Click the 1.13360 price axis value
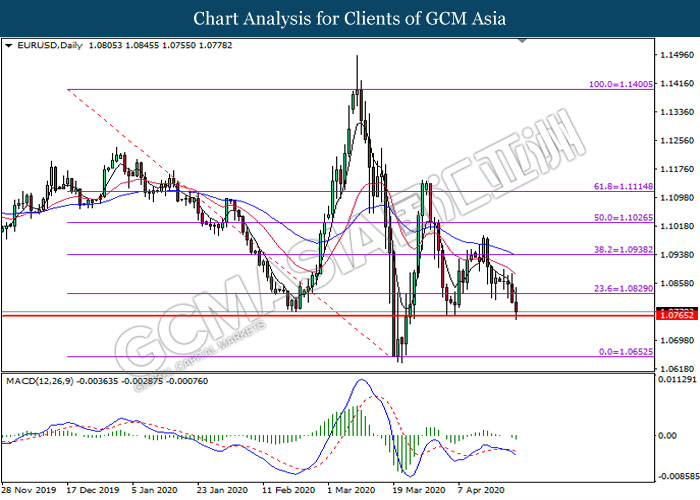The width and height of the screenshot is (700, 500). click(x=677, y=112)
